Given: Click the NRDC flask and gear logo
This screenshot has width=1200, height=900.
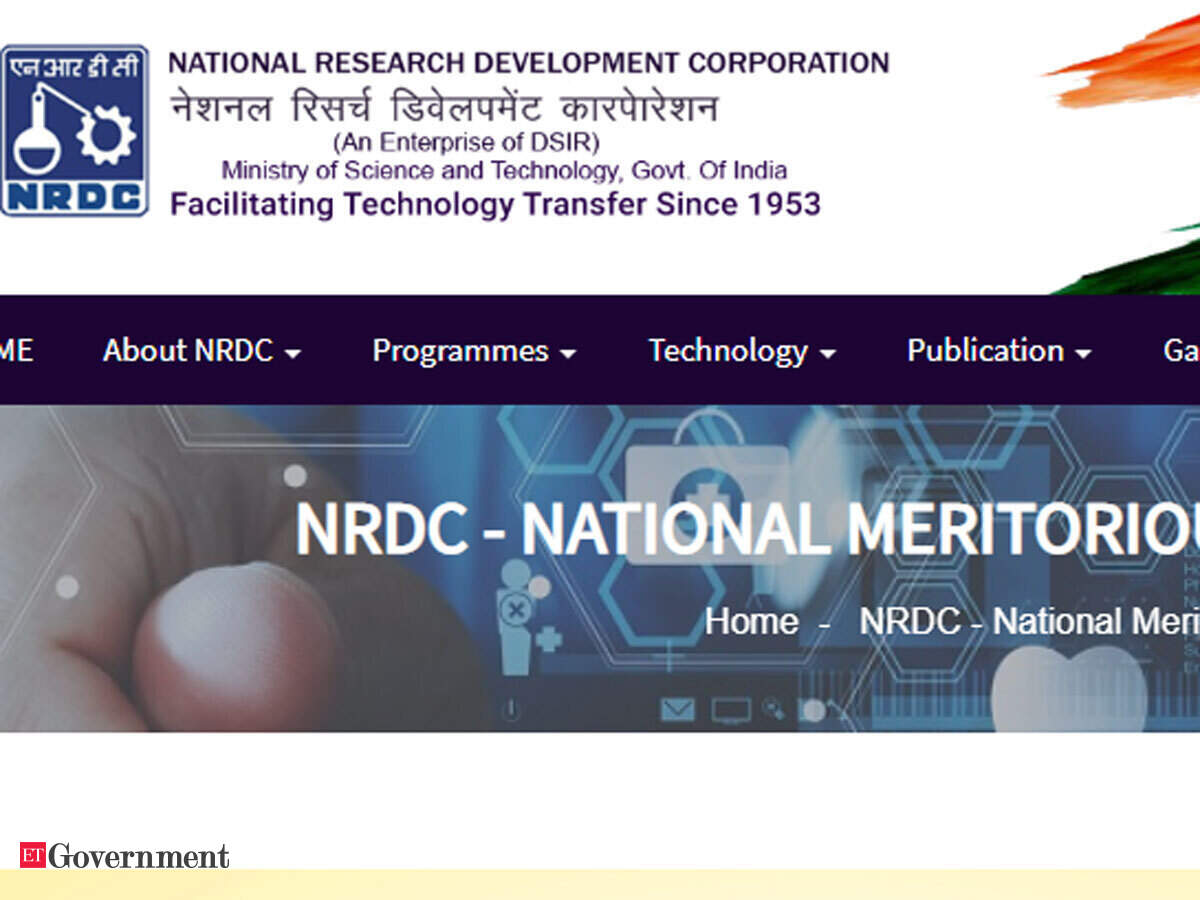Looking at the screenshot, I should click(x=75, y=130).
